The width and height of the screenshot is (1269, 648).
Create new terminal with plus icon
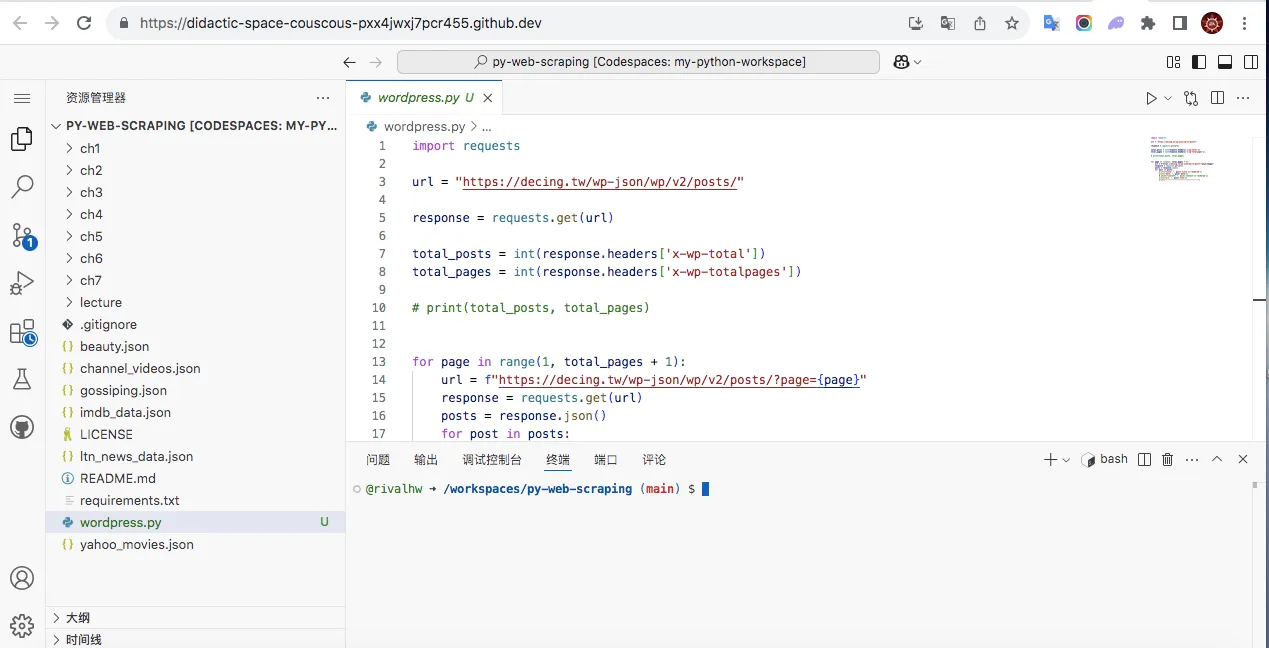(x=1050, y=460)
